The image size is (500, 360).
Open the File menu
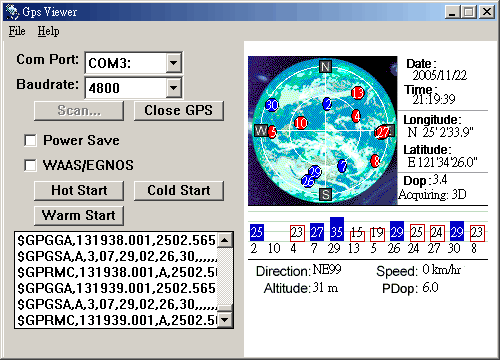click(x=17, y=31)
